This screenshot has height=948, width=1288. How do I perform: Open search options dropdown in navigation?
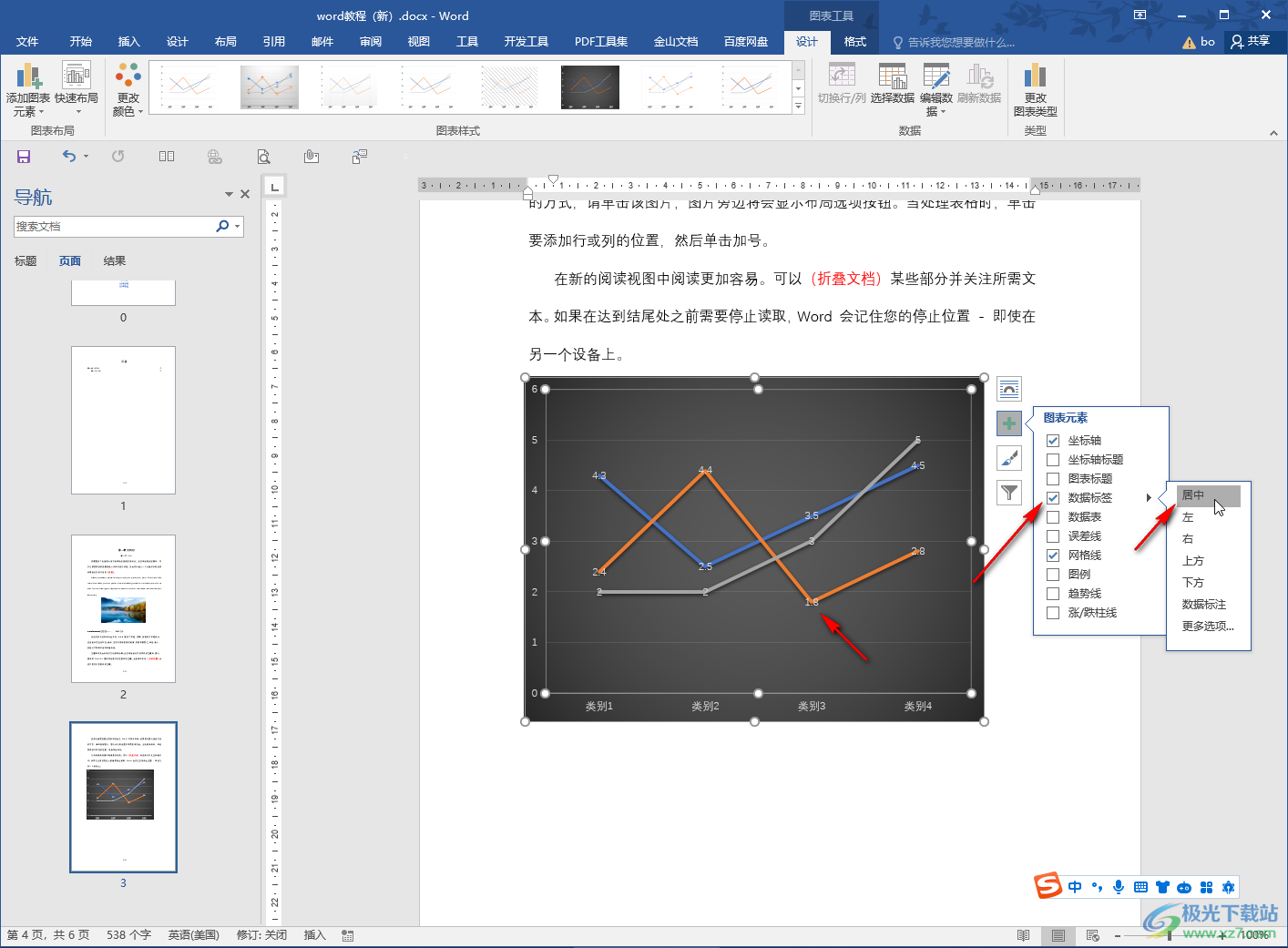pos(238,227)
